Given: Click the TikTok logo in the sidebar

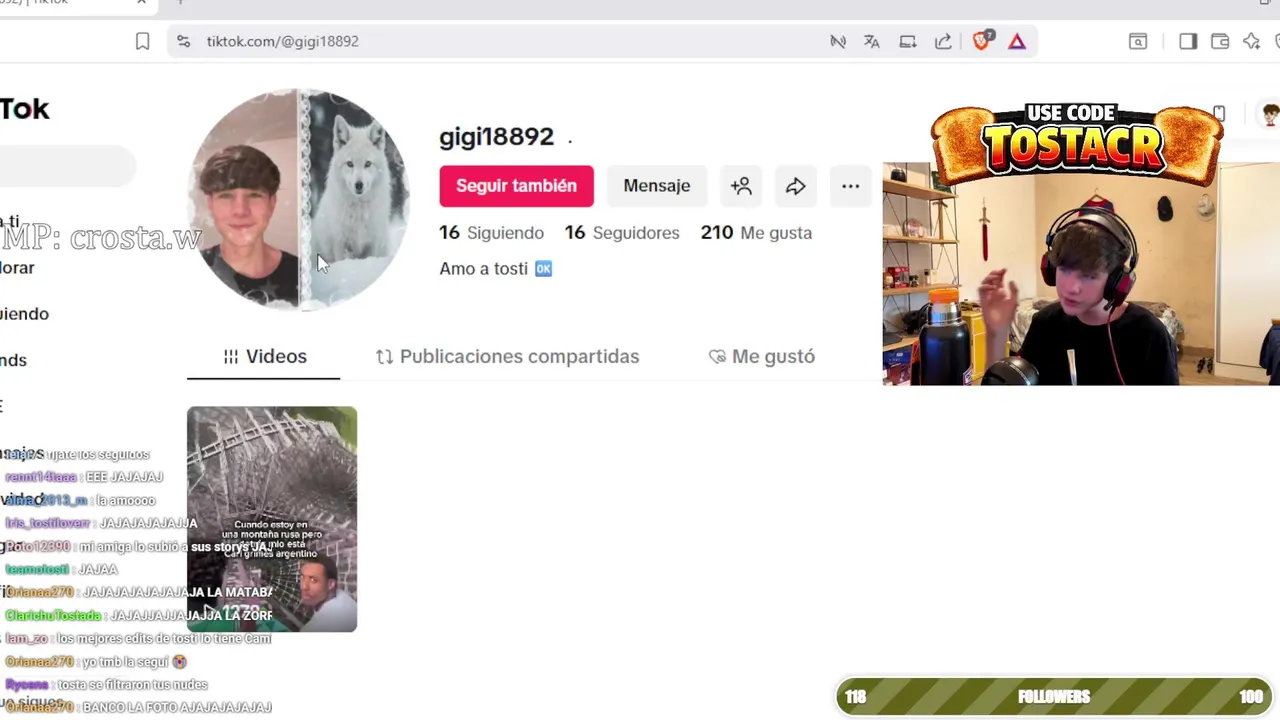Looking at the screenshot, I should pos(24,109).
